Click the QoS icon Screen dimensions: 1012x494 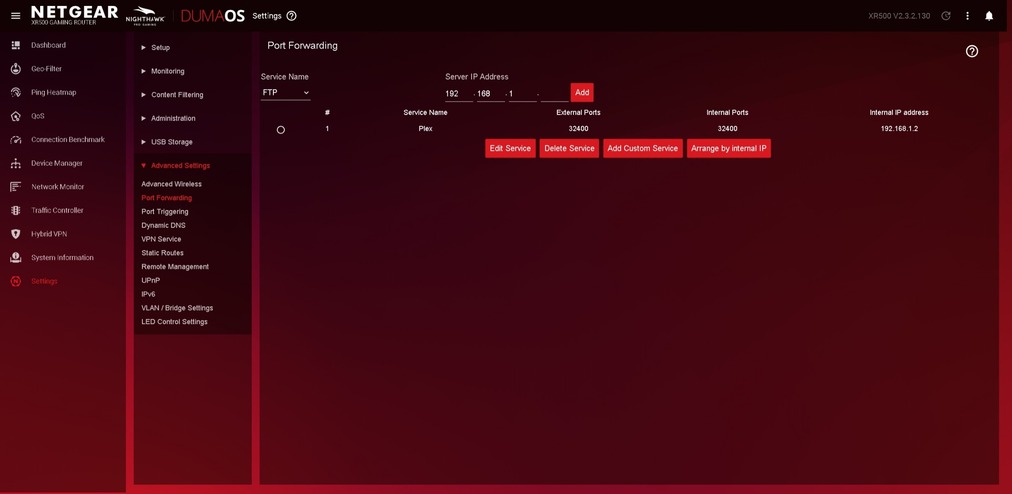15,116
